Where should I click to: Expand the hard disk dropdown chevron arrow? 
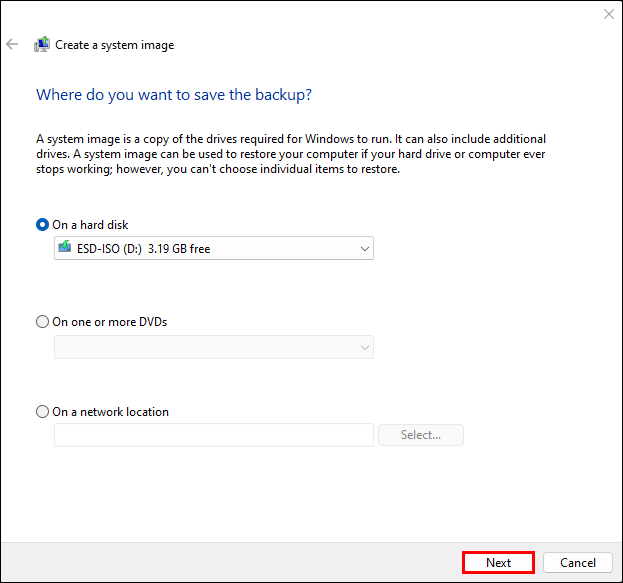click(363, 248)
